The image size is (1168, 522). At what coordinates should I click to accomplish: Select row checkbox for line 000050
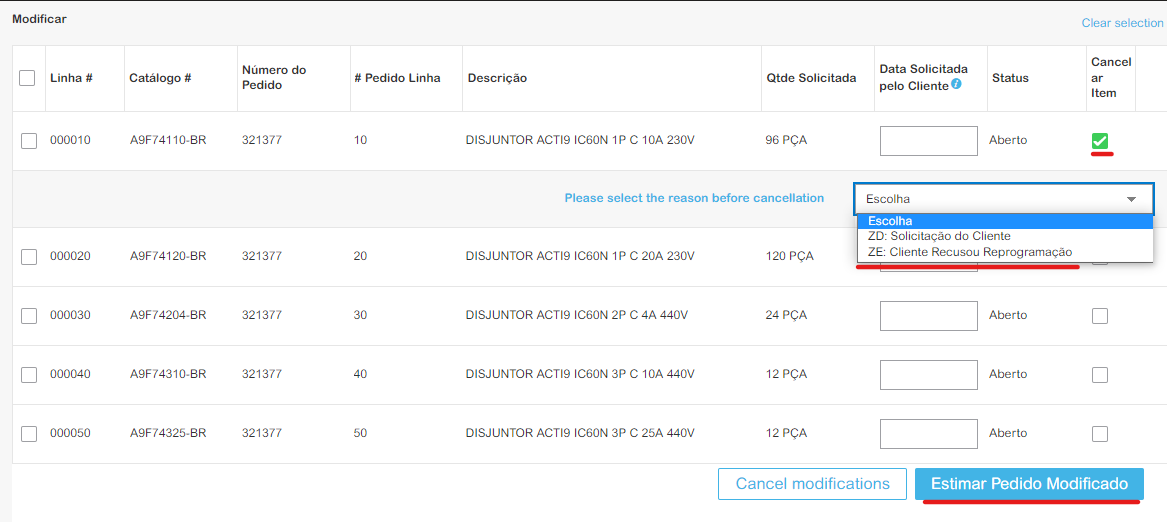click(x=29, y=433)
